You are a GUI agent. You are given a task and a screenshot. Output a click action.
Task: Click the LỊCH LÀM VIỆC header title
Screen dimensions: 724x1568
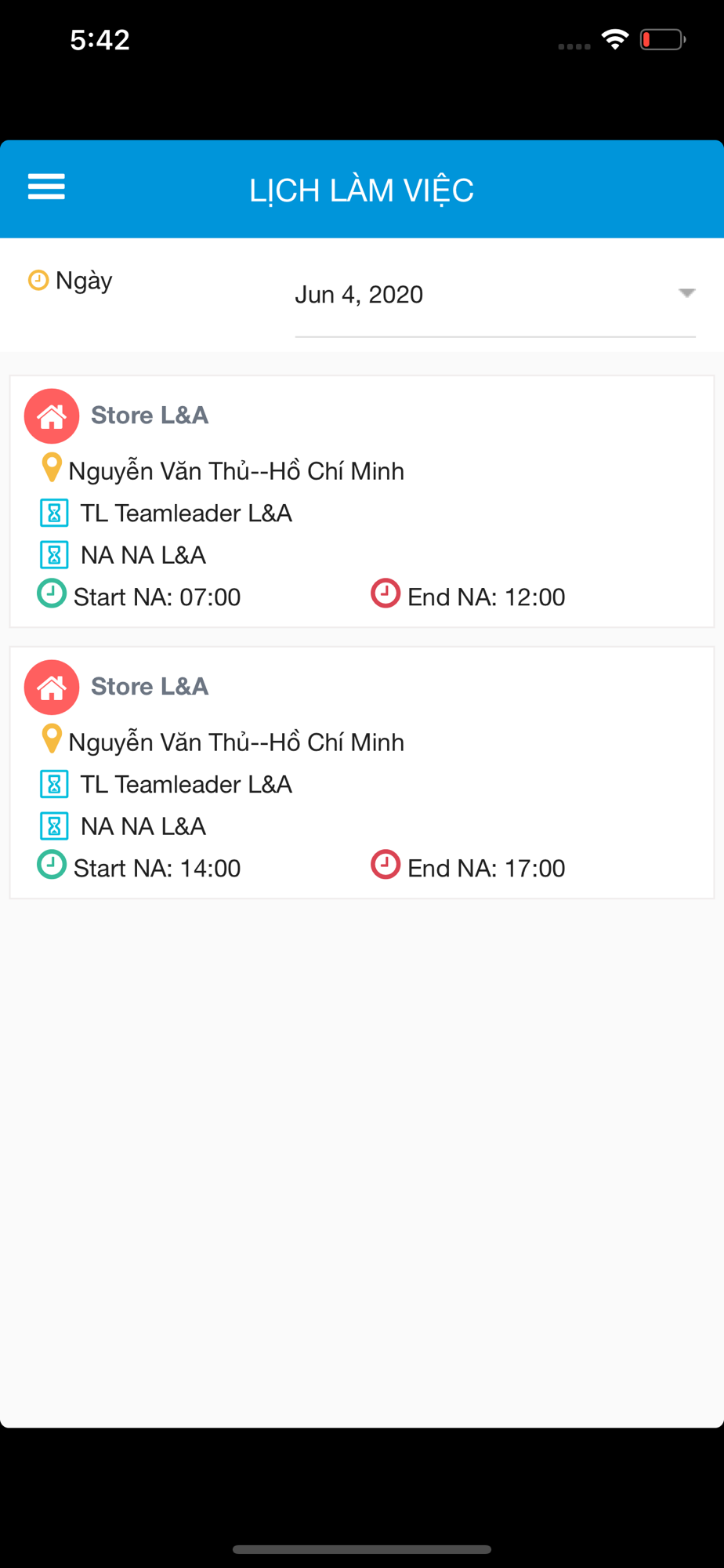coord(361,191)
